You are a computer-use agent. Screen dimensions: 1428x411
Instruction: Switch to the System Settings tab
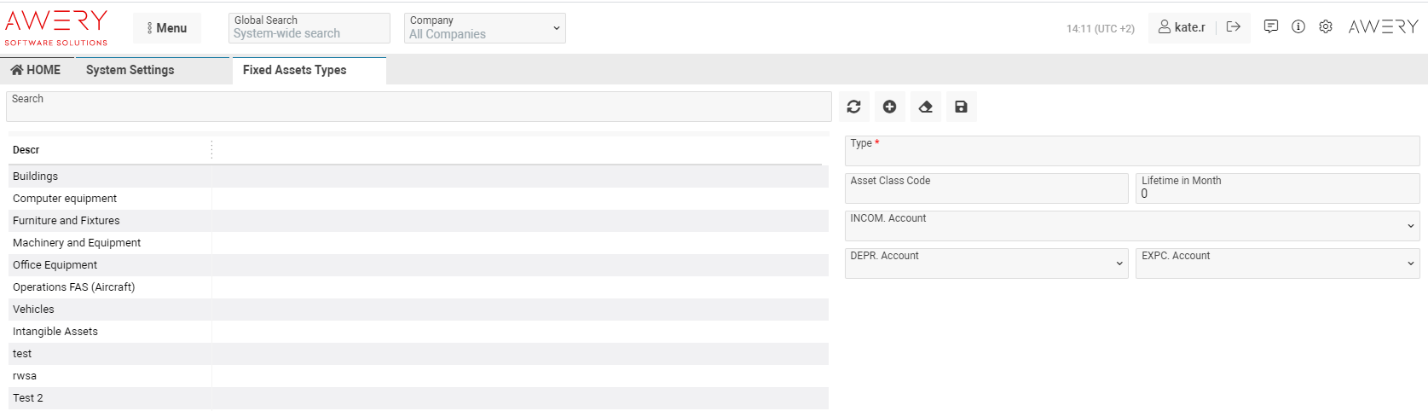[x=130, y=70]
